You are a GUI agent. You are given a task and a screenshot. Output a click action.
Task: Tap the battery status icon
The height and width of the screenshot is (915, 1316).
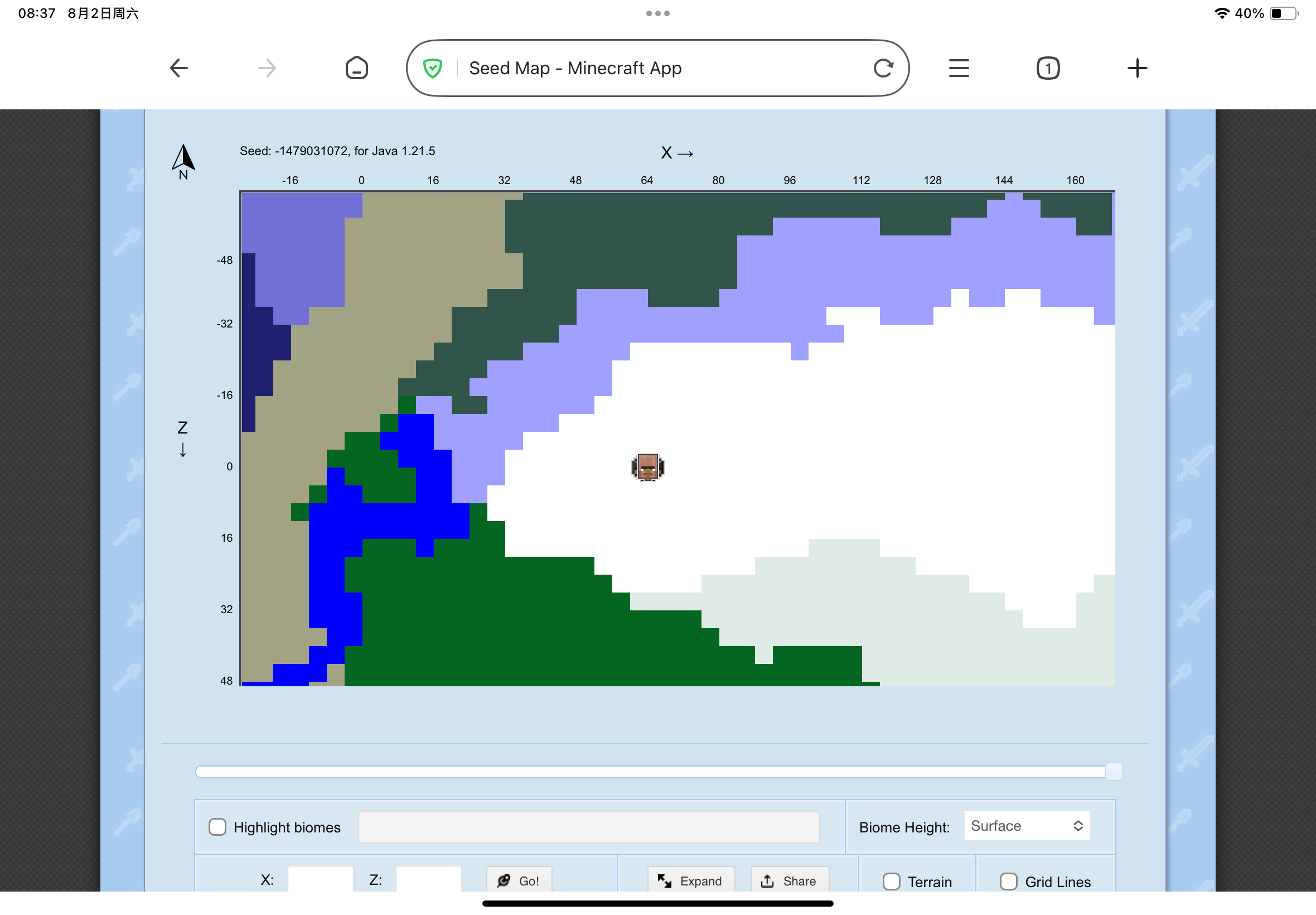[1284, 13]
